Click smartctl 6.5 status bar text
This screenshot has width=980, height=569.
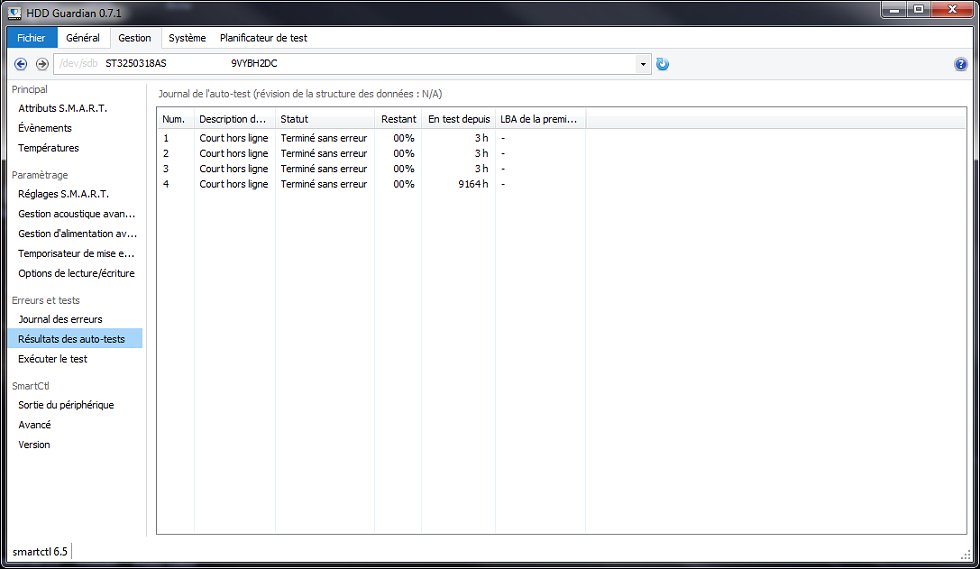coord(40,551)
